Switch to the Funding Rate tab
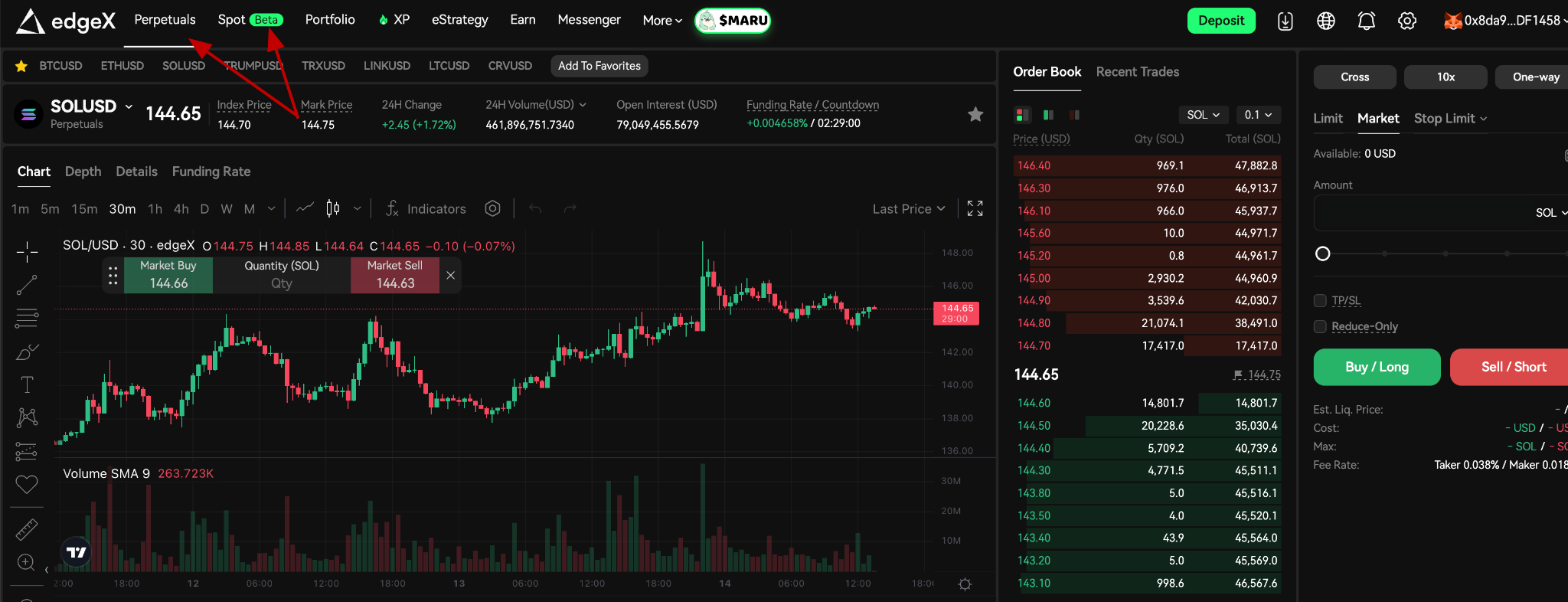Viewport: 1568px width, 602px height. click(x=211, y=172)
